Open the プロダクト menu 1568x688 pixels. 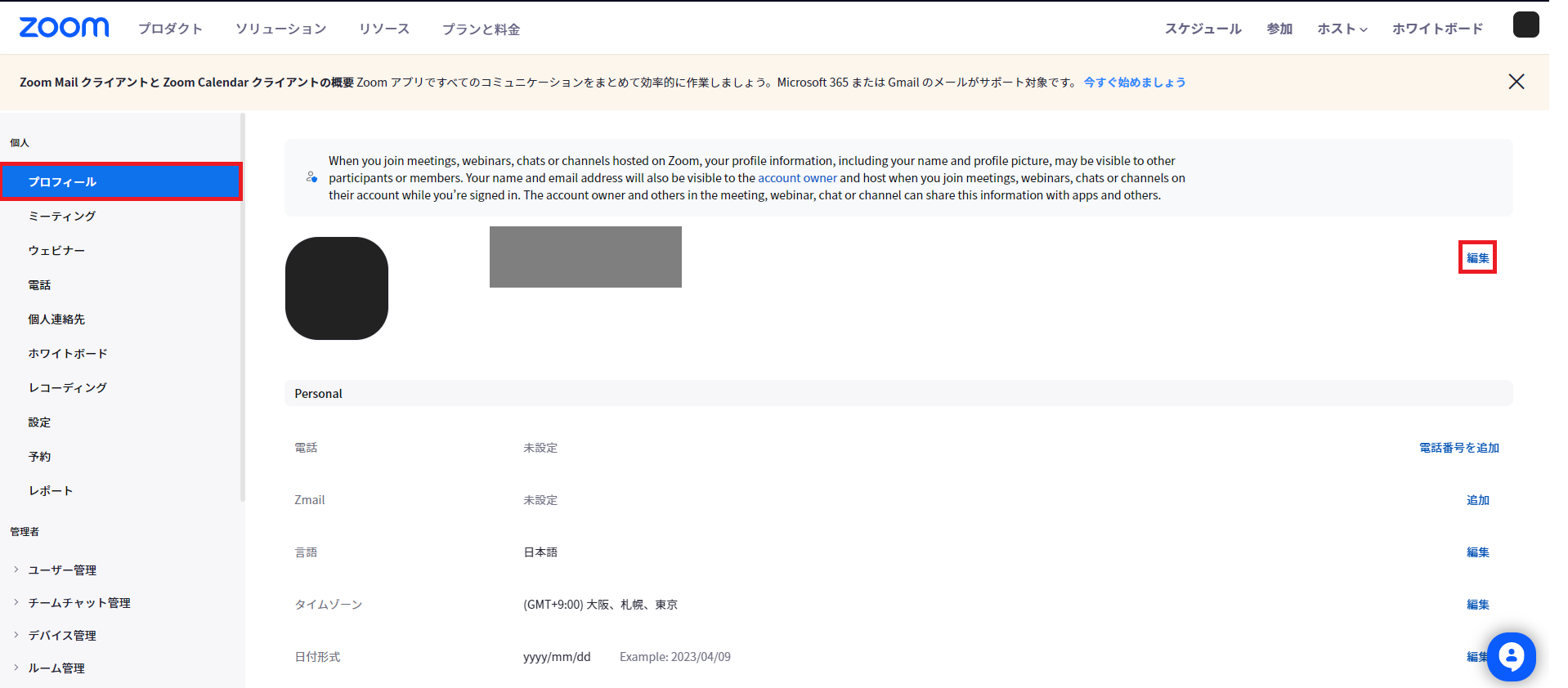pos(170,29)
